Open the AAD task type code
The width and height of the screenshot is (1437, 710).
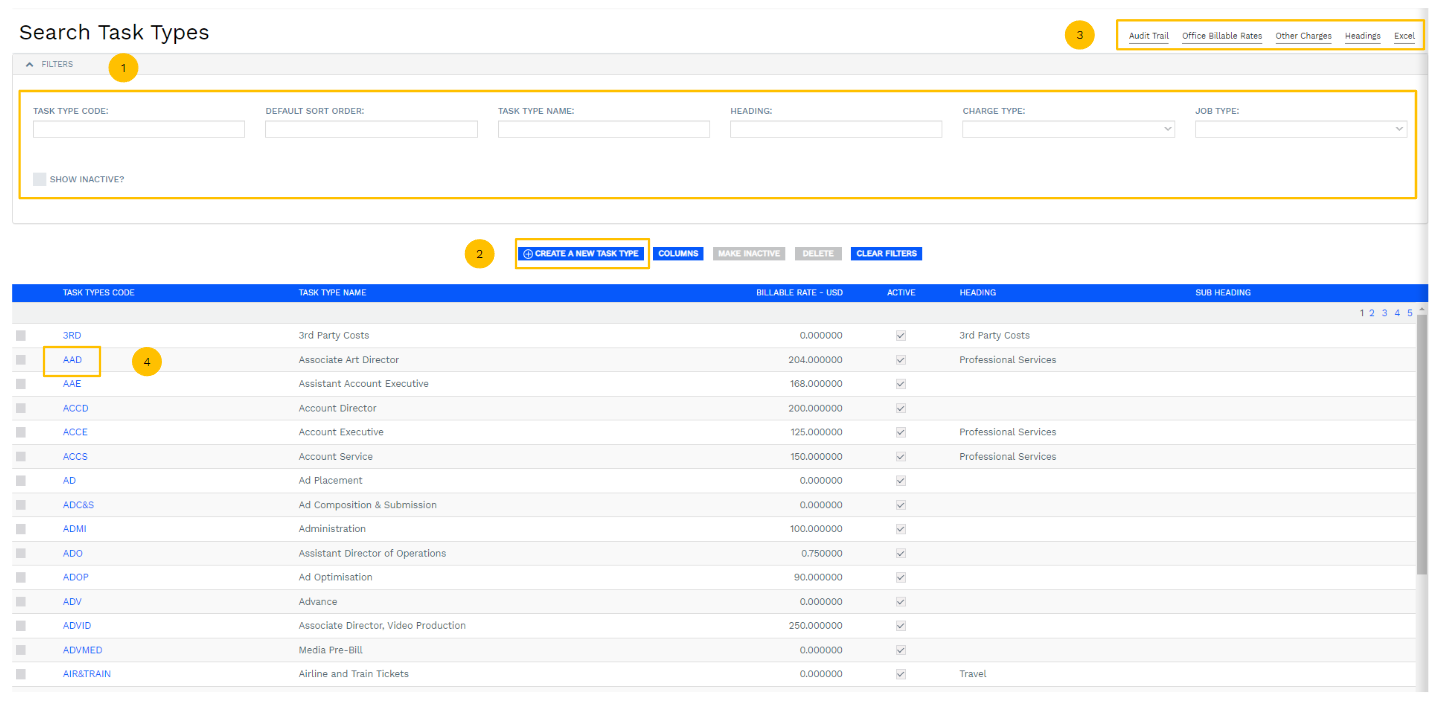tap(72, 360)
